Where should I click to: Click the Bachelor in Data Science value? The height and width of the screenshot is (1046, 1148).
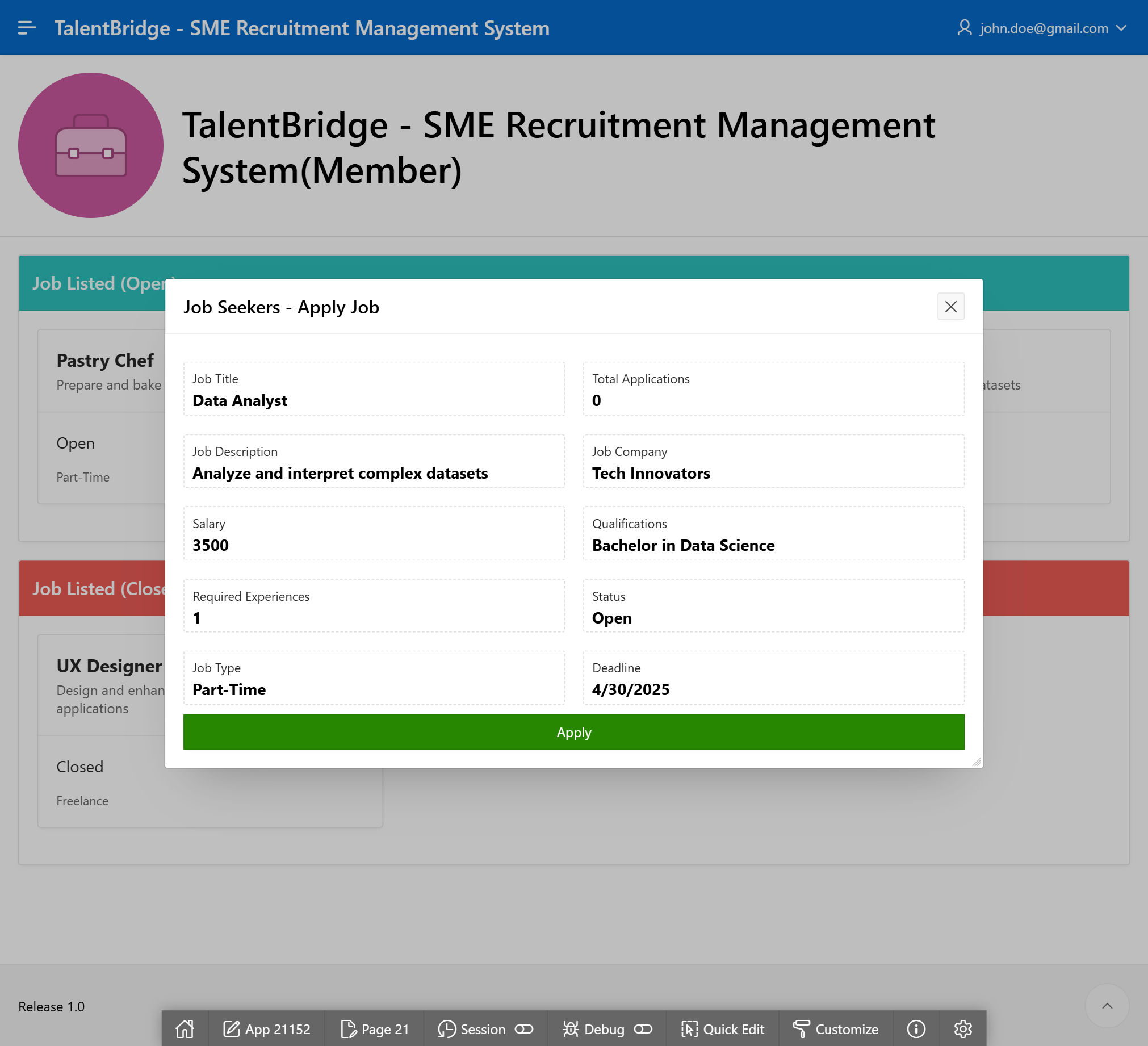click(684, 545)
